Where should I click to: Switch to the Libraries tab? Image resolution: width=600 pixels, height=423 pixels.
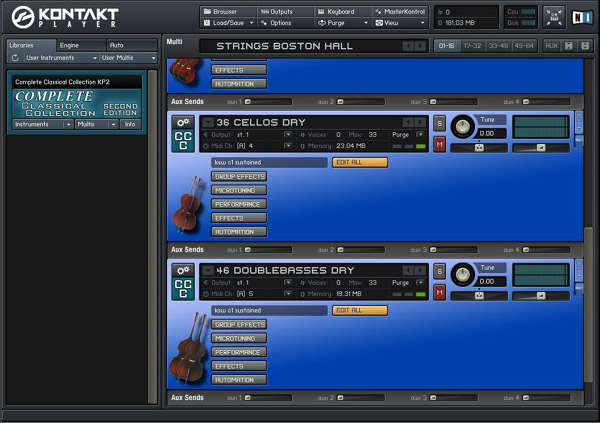click(31, 45)
